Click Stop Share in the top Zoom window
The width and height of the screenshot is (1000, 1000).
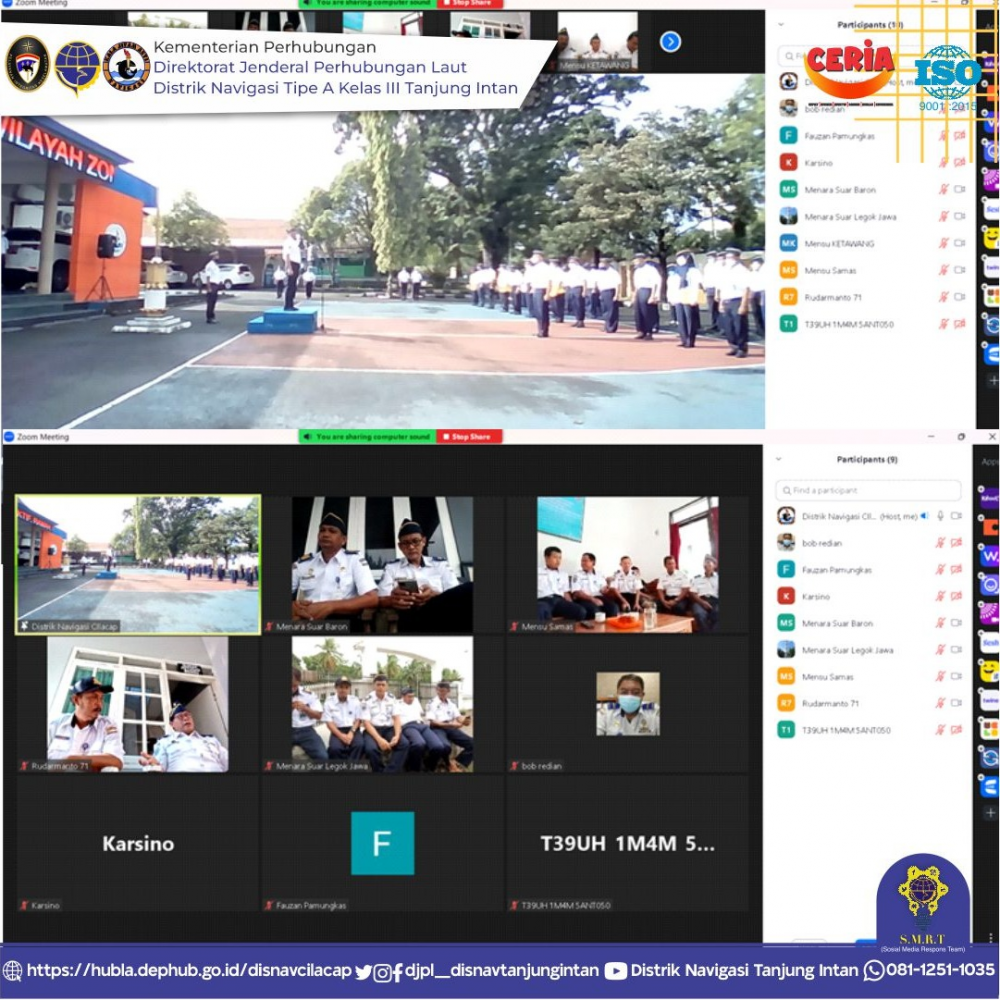coord(470,3)
